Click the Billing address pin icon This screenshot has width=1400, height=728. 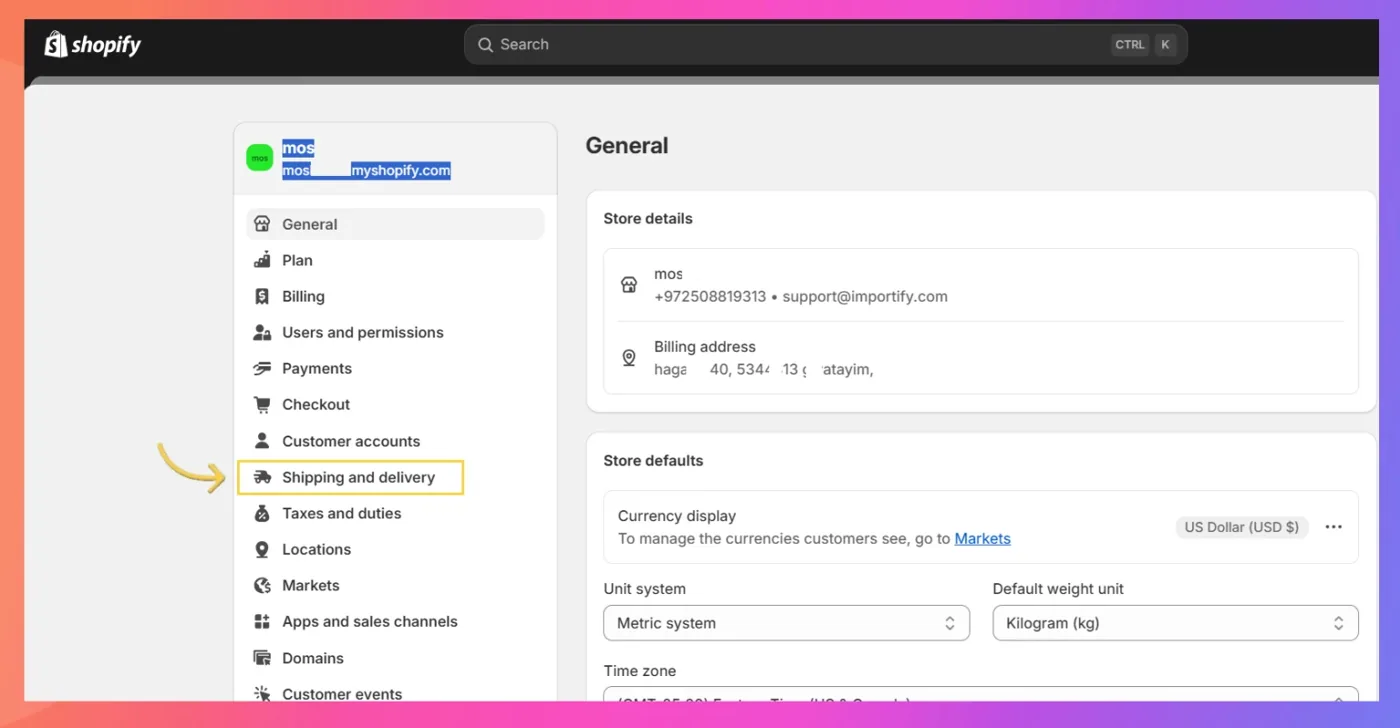point(629,358)
